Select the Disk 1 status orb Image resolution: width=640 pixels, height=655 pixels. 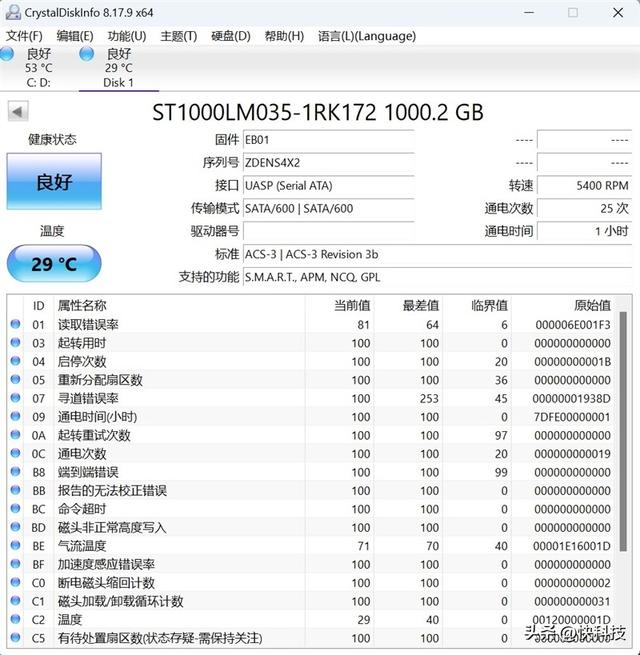(x=86, y=53)
